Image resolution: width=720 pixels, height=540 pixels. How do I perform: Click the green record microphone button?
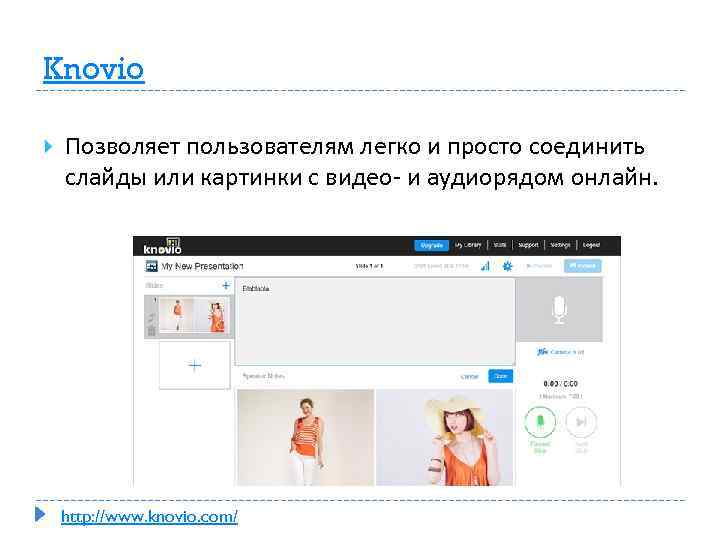pyautogui.click(x=540, y=421)
